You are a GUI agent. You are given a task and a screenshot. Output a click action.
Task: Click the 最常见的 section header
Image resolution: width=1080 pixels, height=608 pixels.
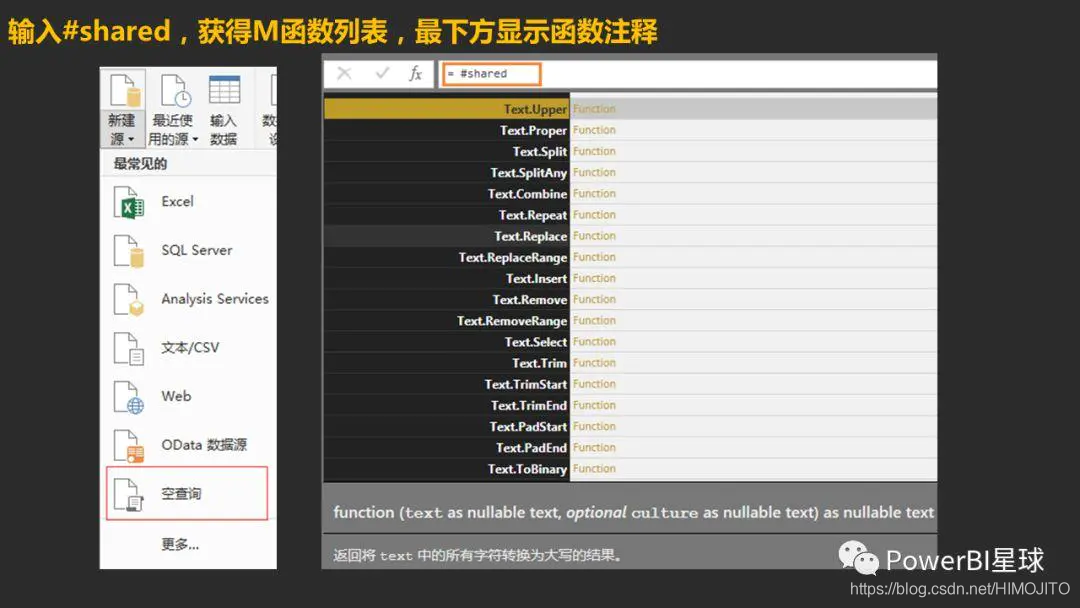(141, 164)
